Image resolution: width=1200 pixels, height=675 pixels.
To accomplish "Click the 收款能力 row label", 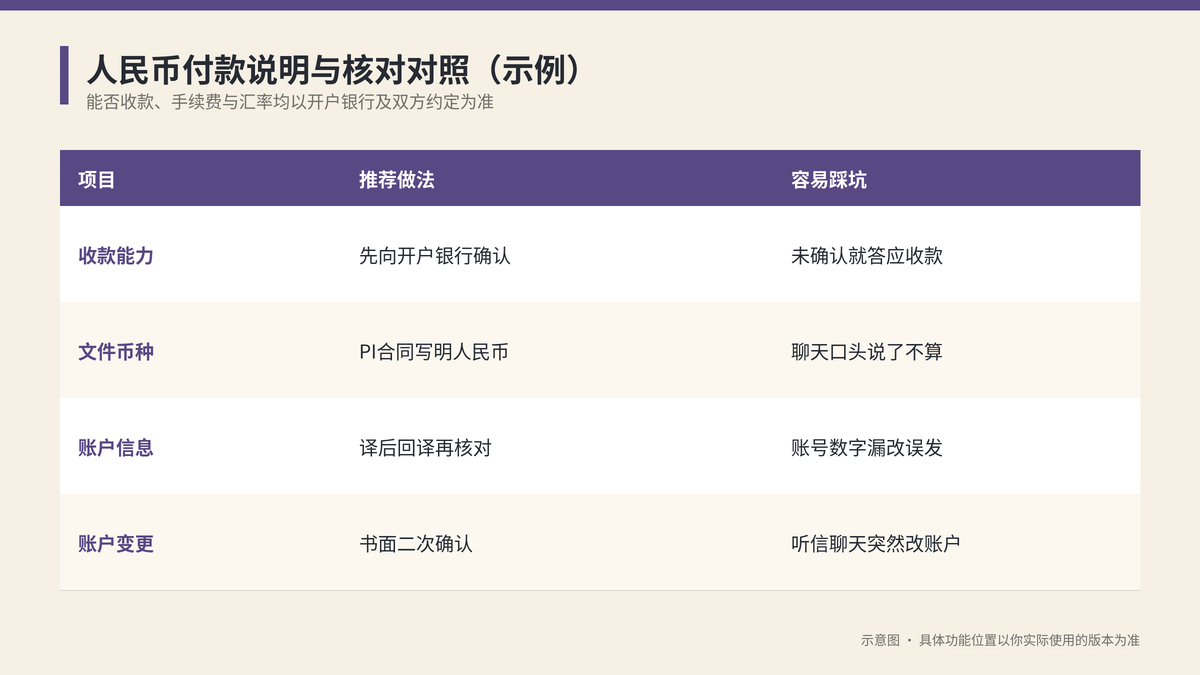I will click(116, 256).
